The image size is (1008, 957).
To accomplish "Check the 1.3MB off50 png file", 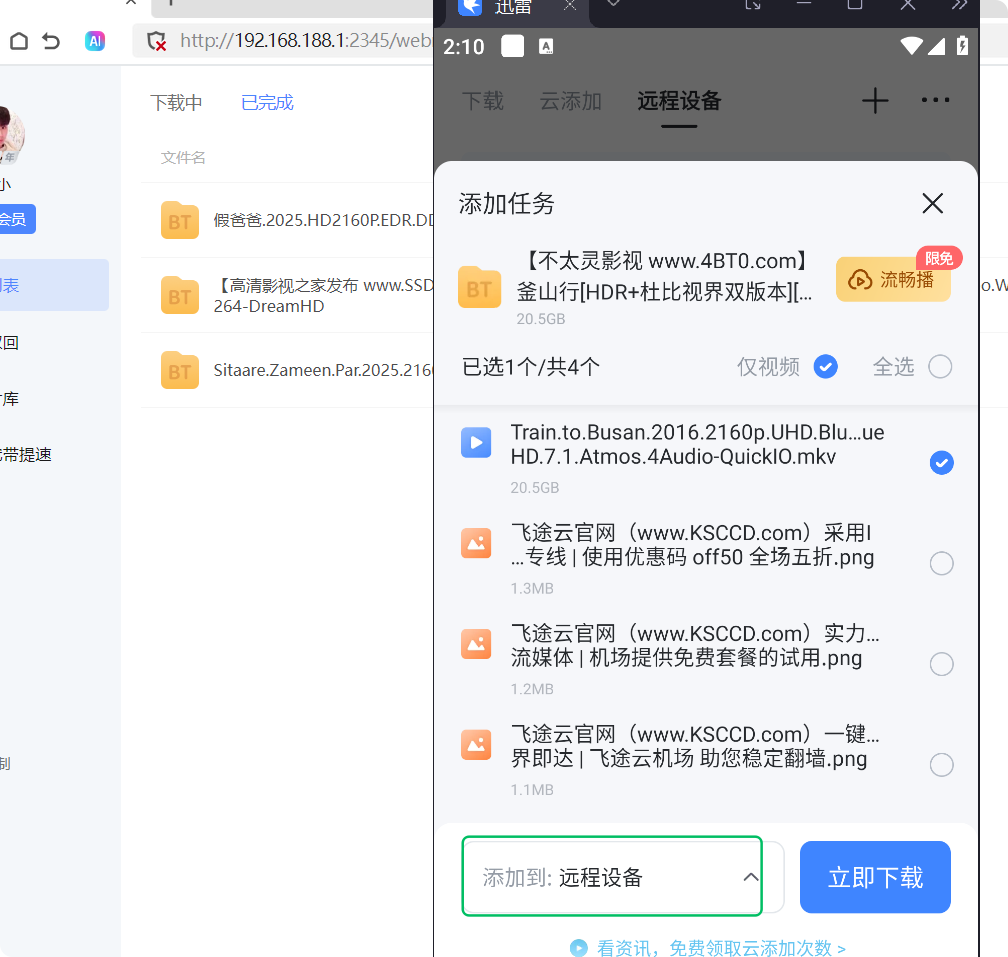I will pyautogui.click(x=942, y=564).
